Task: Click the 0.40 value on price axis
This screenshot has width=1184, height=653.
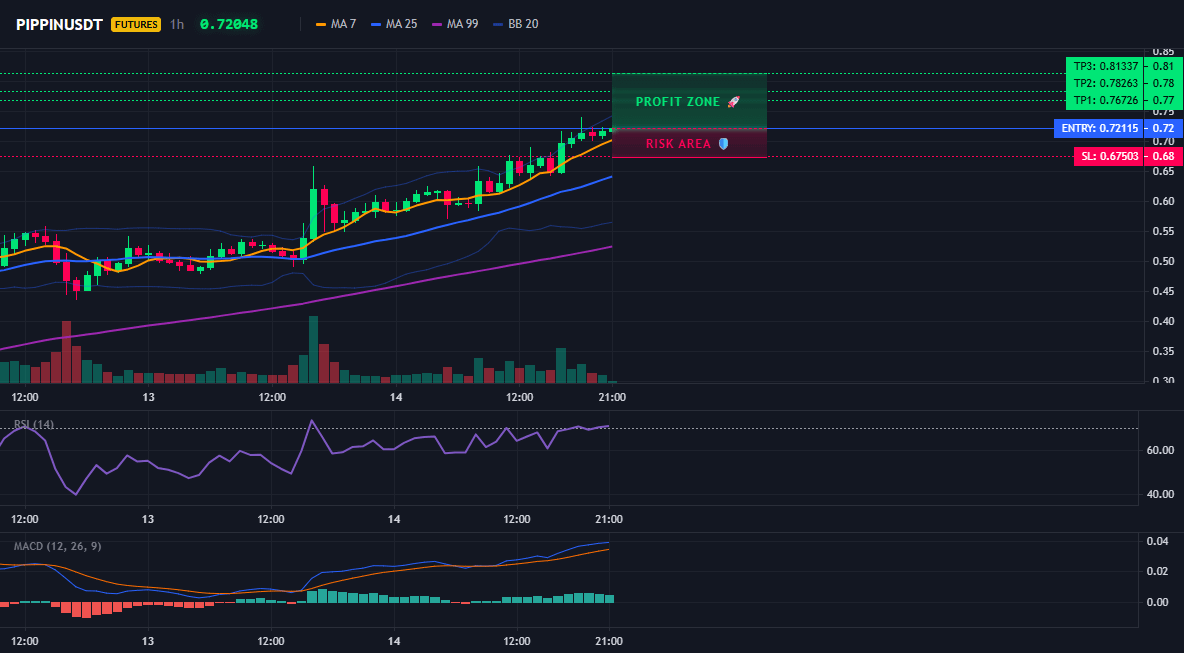Action: [x=1164, y=321]
